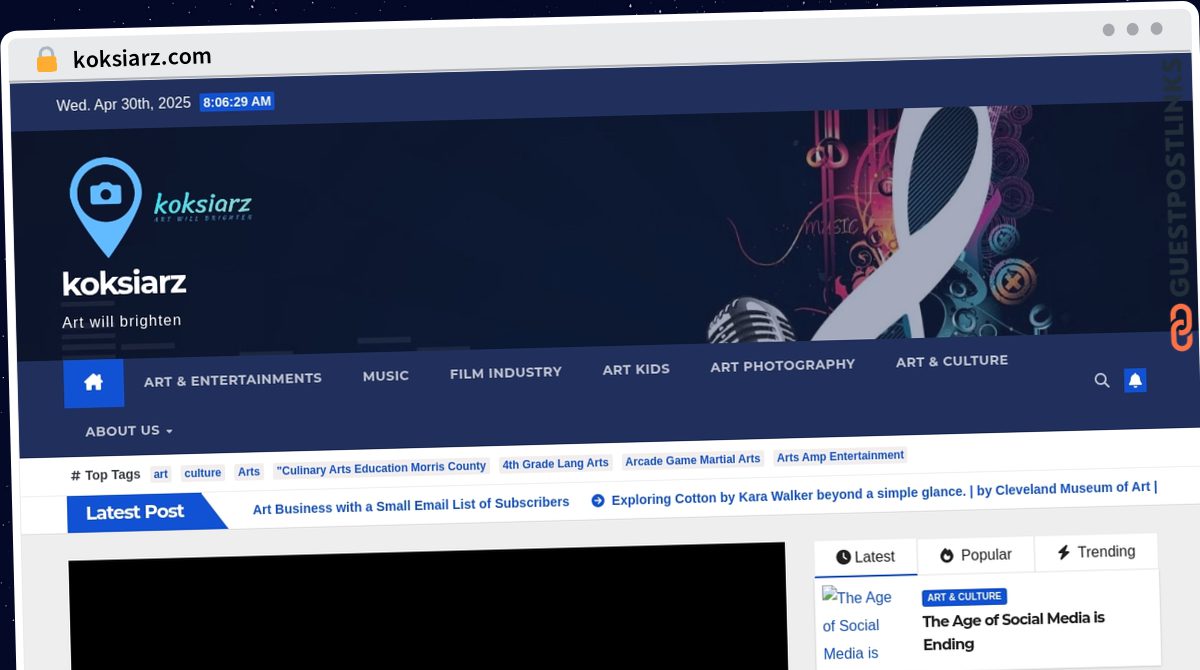Click the padlock icon in address bar
Image resolution: width=1200 pixels, height=670 pixels.
pos(46,60)
